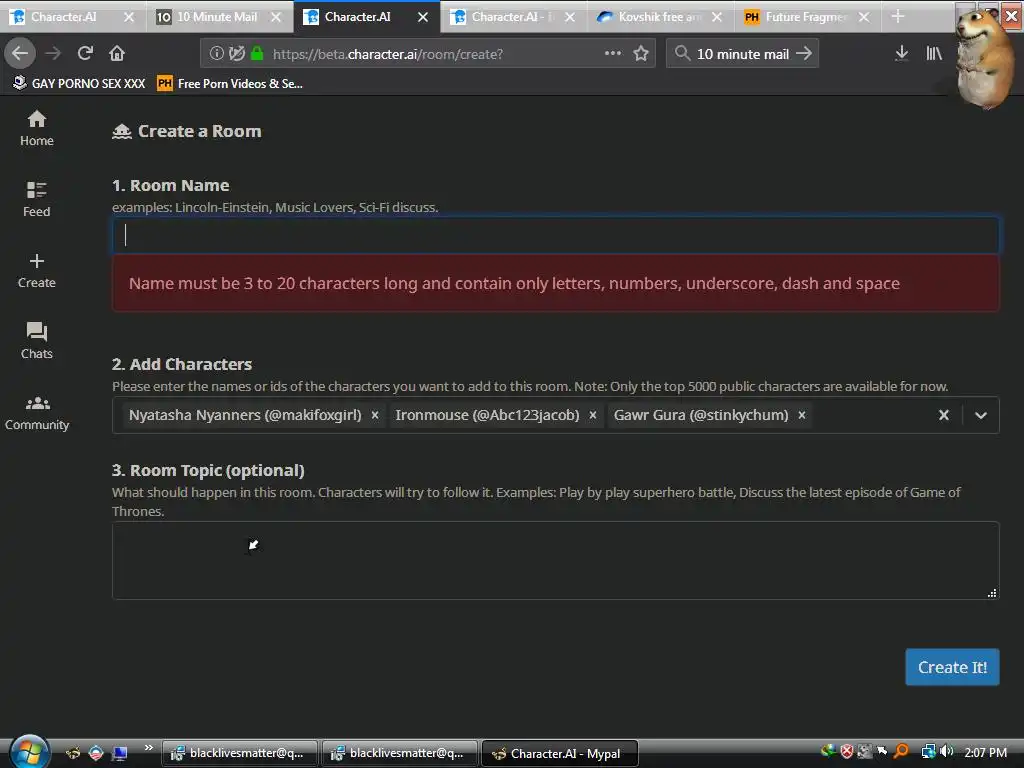The image size is (1024, 768).
Task: Click the network tray icon
Action: pyautogui.click(x=928, y=752)
